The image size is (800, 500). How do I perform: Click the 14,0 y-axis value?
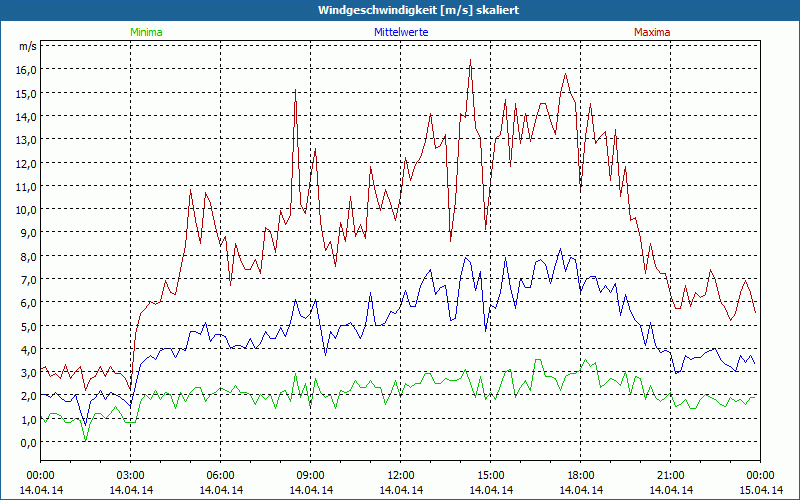28,116
